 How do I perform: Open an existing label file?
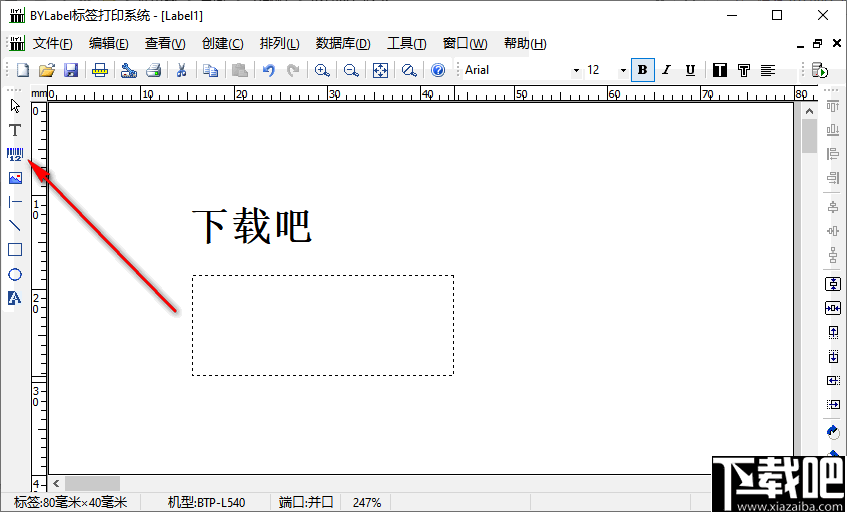[x=47, y=70]
